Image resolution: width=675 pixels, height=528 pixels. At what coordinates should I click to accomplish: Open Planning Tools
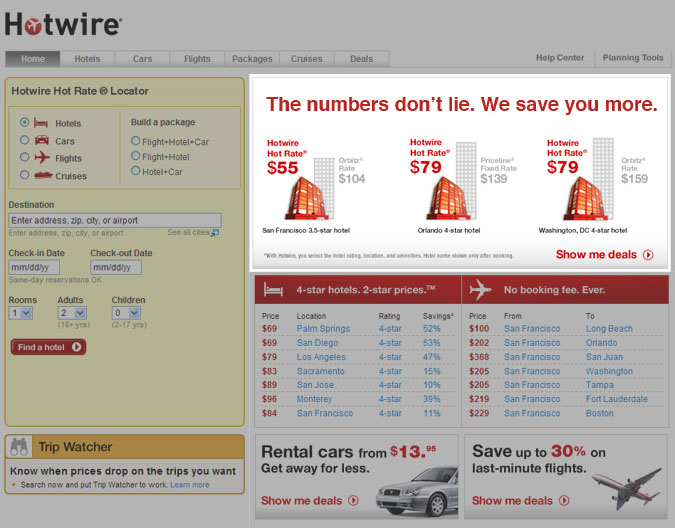633,58
